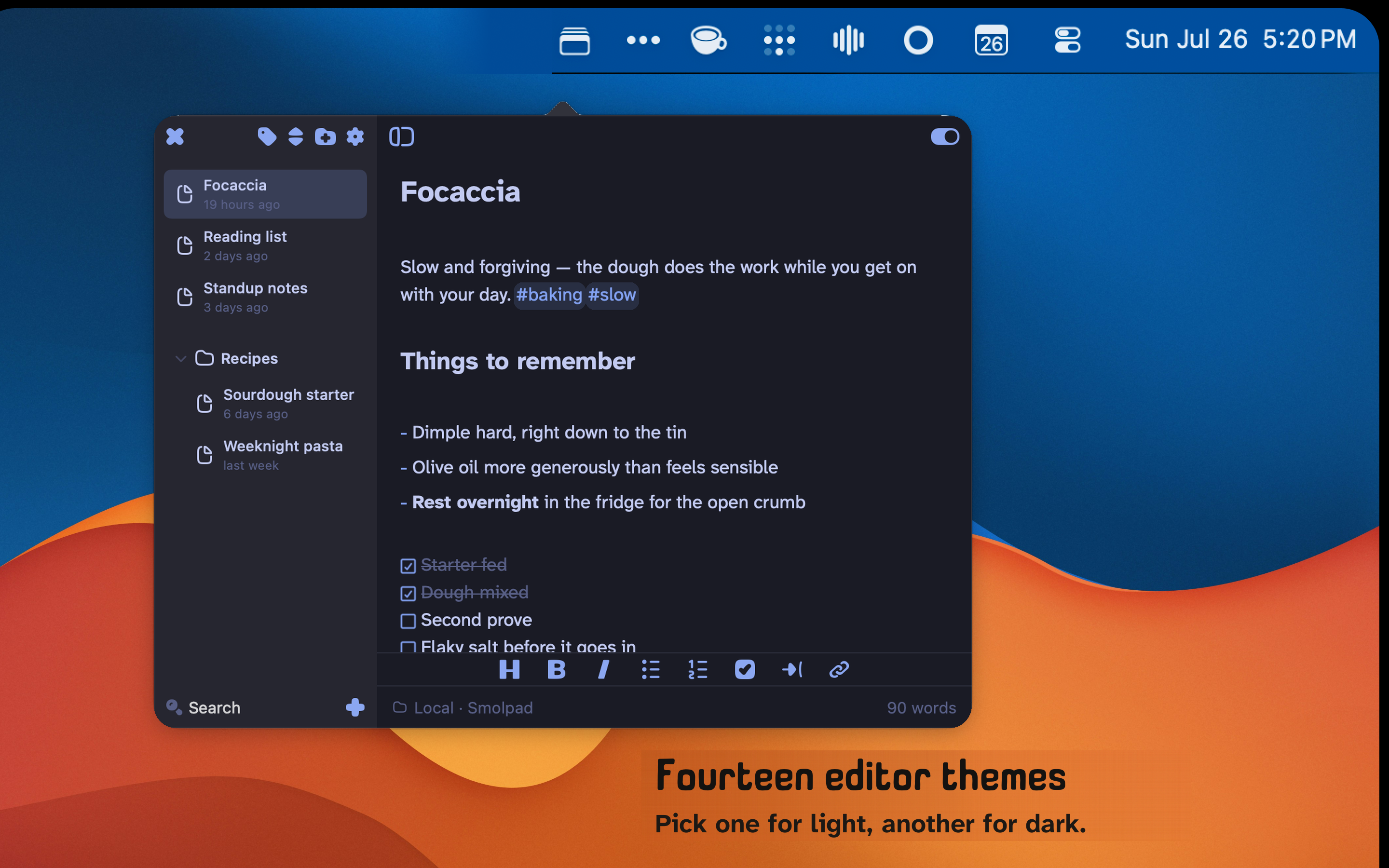The width and height of the screenshot is (1389, 868).
Task: Click the Focaccia title heading
Action: [x=460, y=192]
